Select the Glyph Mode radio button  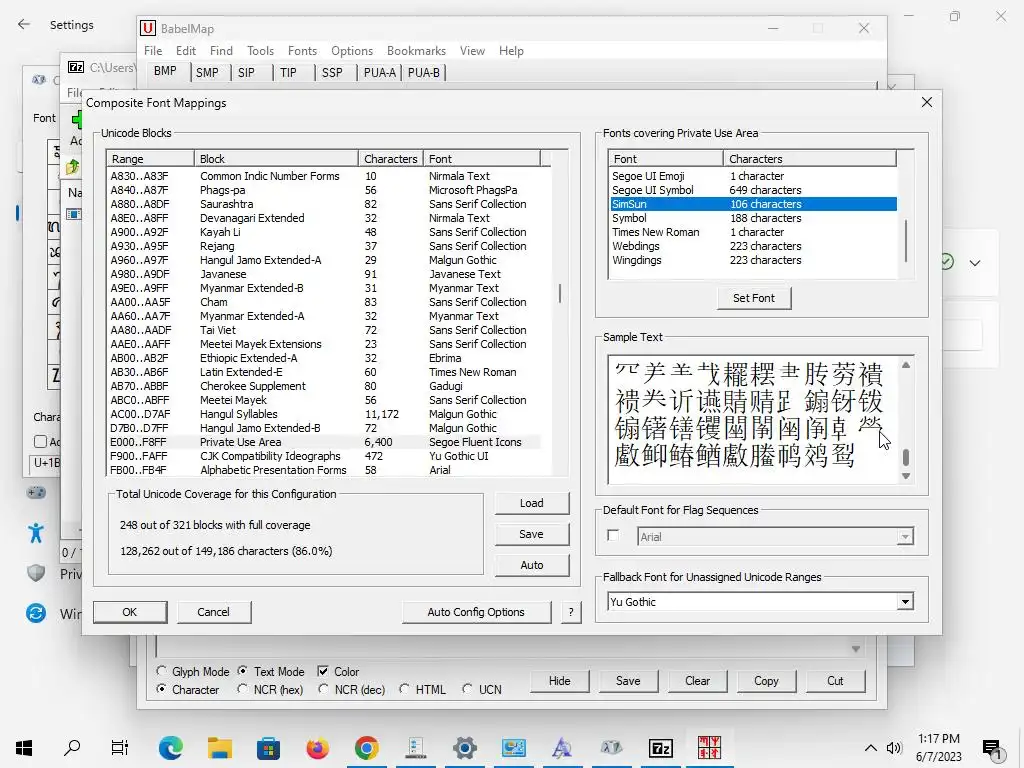161,671
